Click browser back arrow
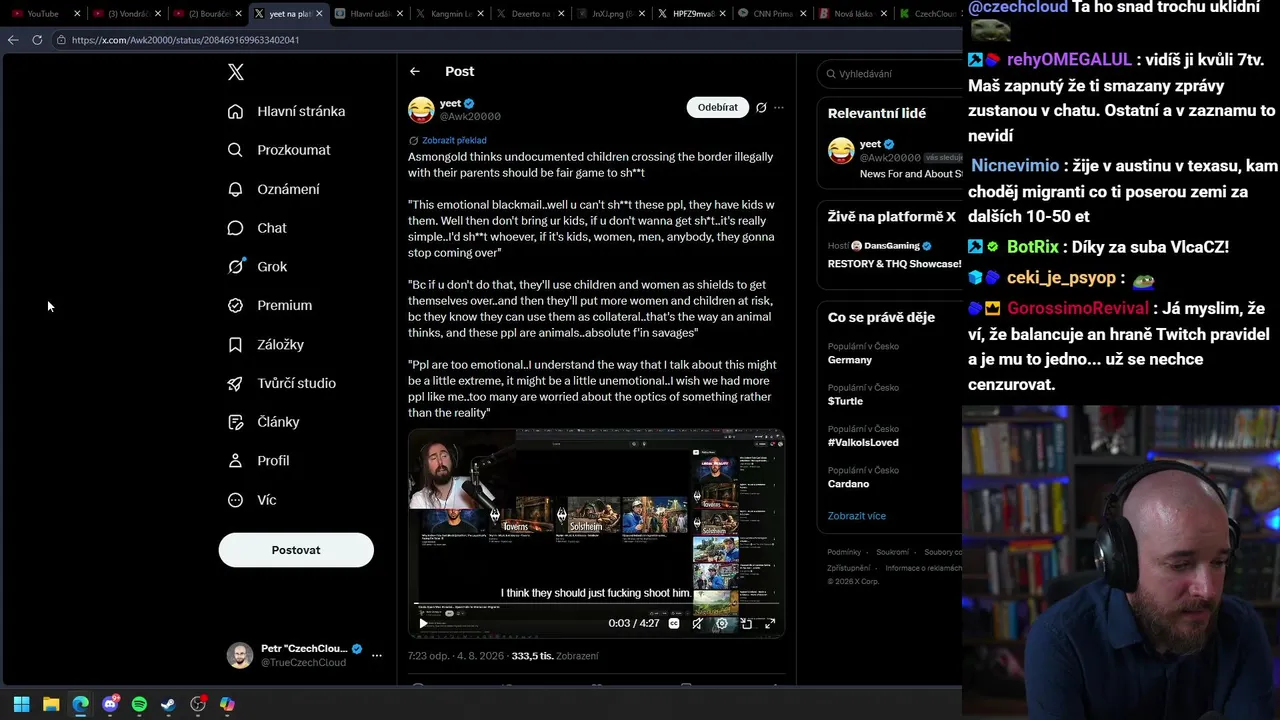 pyautogui.click(x=13, y=40)
